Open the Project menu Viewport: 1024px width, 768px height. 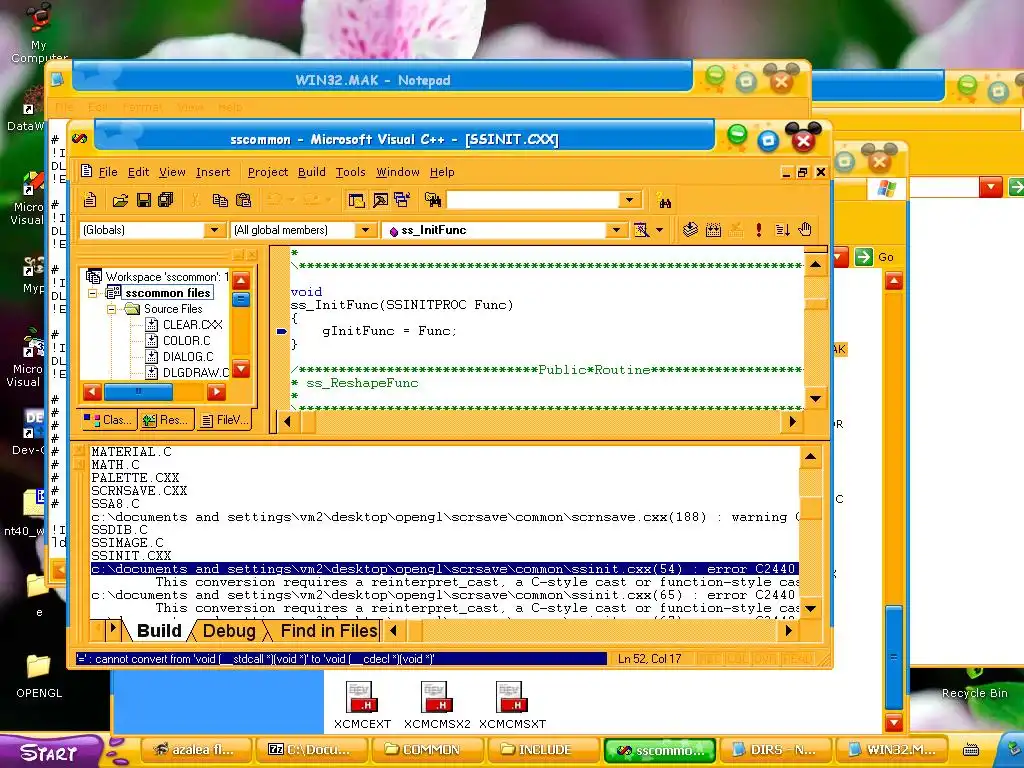click(268, 172)
